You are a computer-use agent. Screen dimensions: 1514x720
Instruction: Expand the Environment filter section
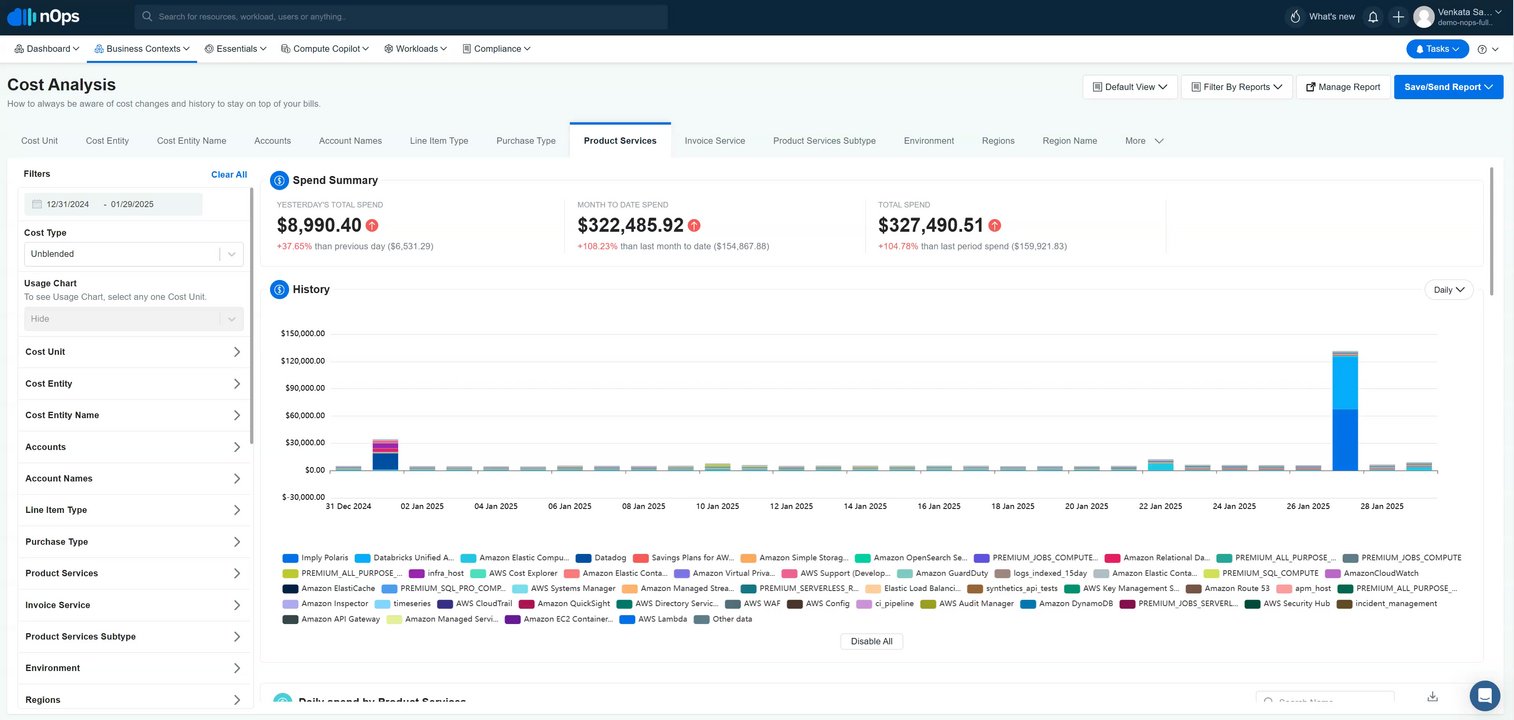point(133,668)
